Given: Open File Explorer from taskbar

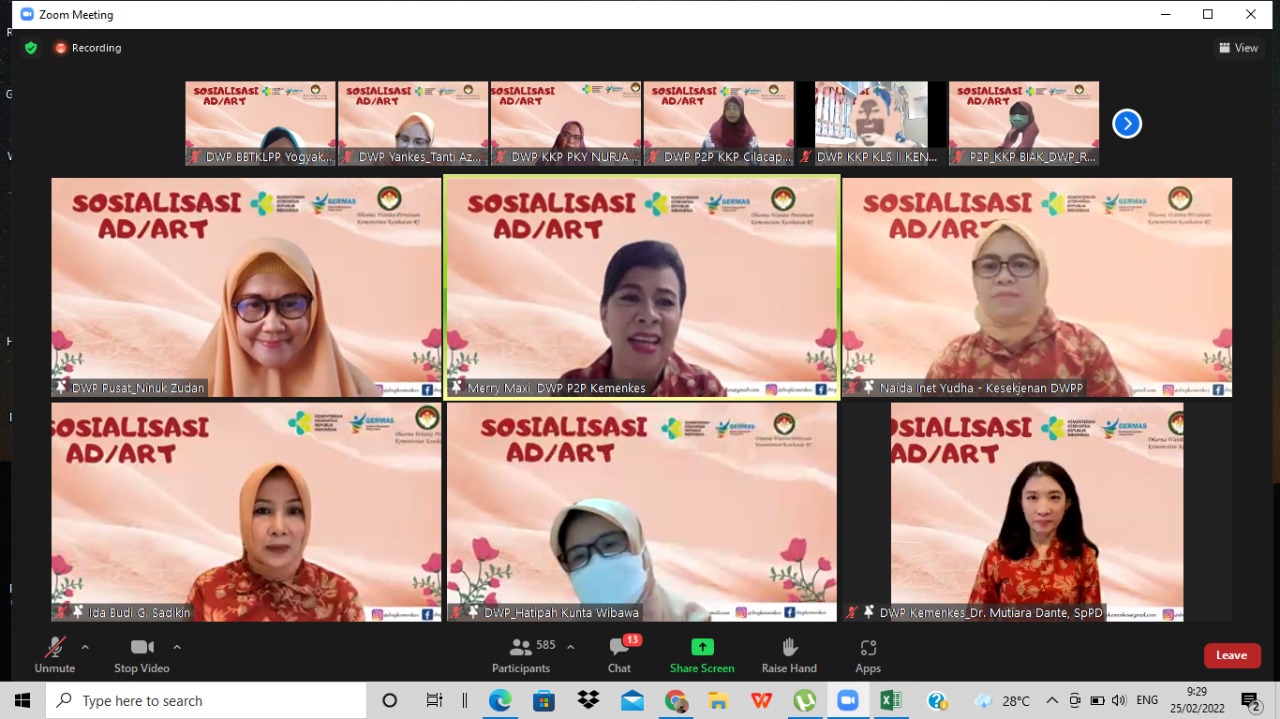Looking at the screenshot, I should click(x=720, y=701).
